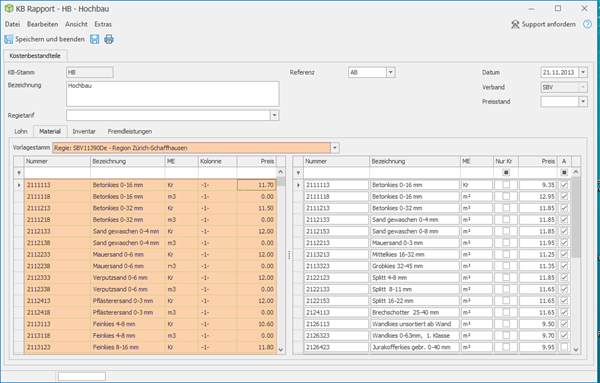Click the splitter handle between the grids
Image resolution: width=600 pixels, height=383 pixels.
coord(289,255)
